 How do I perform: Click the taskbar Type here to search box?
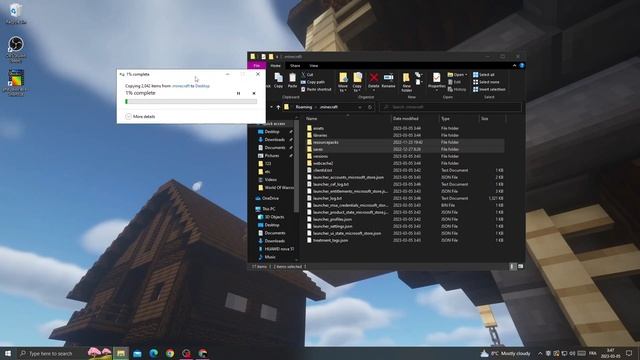tap(51, 353)
